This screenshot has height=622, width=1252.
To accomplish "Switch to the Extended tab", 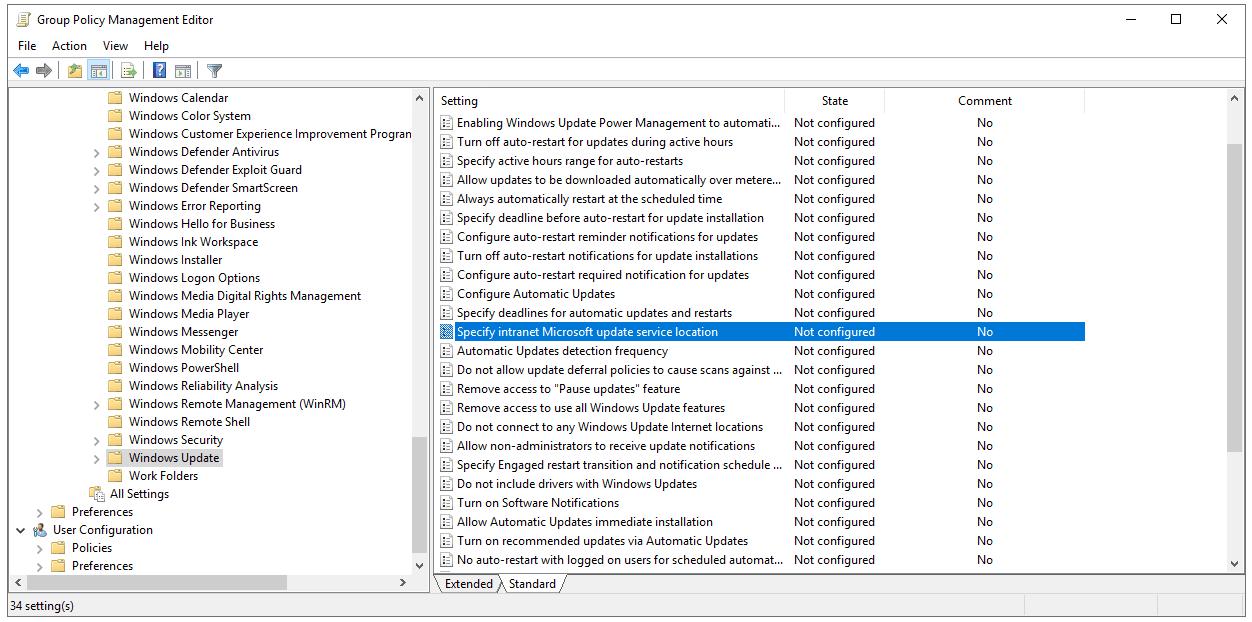I will pyautogui.click(x=469, y=584).
